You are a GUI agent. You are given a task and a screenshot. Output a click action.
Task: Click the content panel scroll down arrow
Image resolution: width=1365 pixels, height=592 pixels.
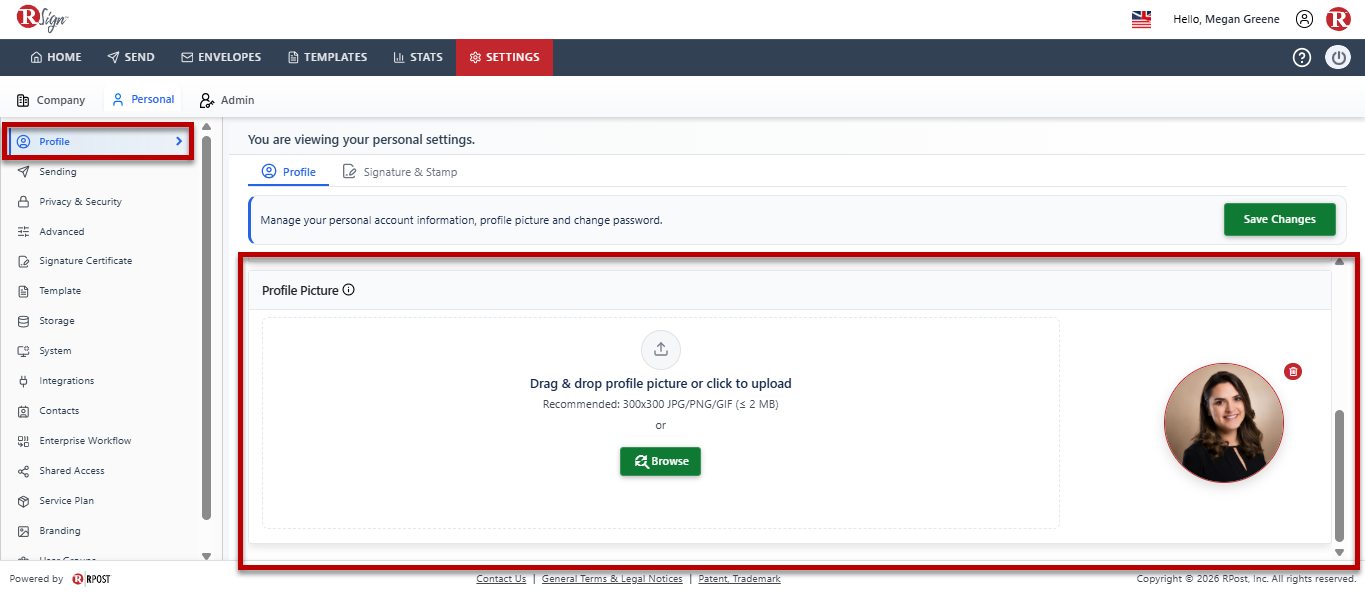click(1339, 552)
